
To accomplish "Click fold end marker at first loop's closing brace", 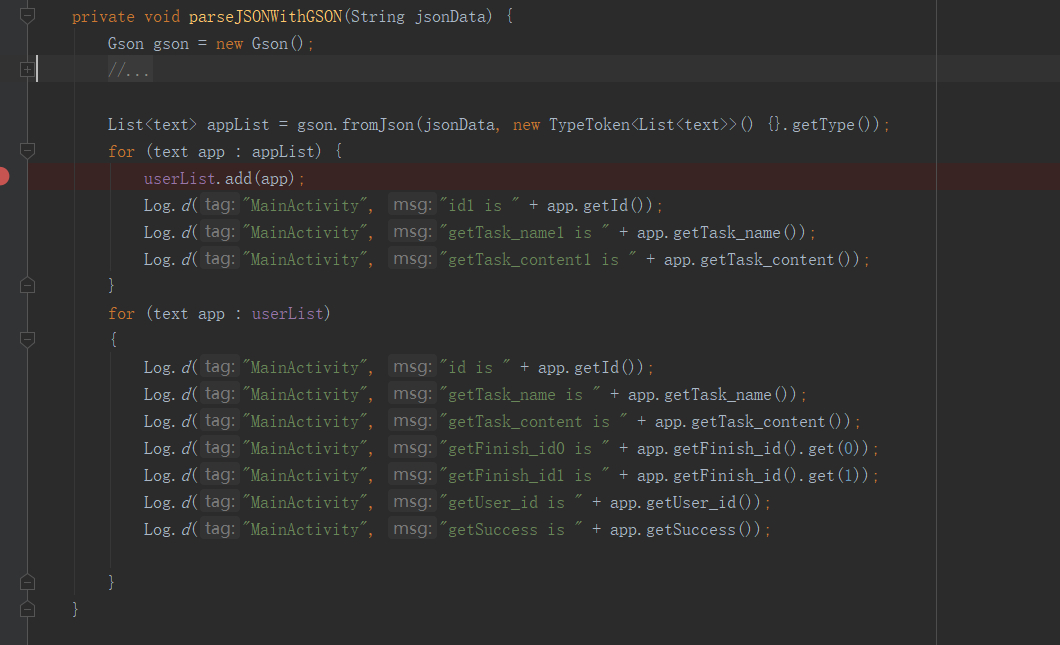I will pos(27,285).
